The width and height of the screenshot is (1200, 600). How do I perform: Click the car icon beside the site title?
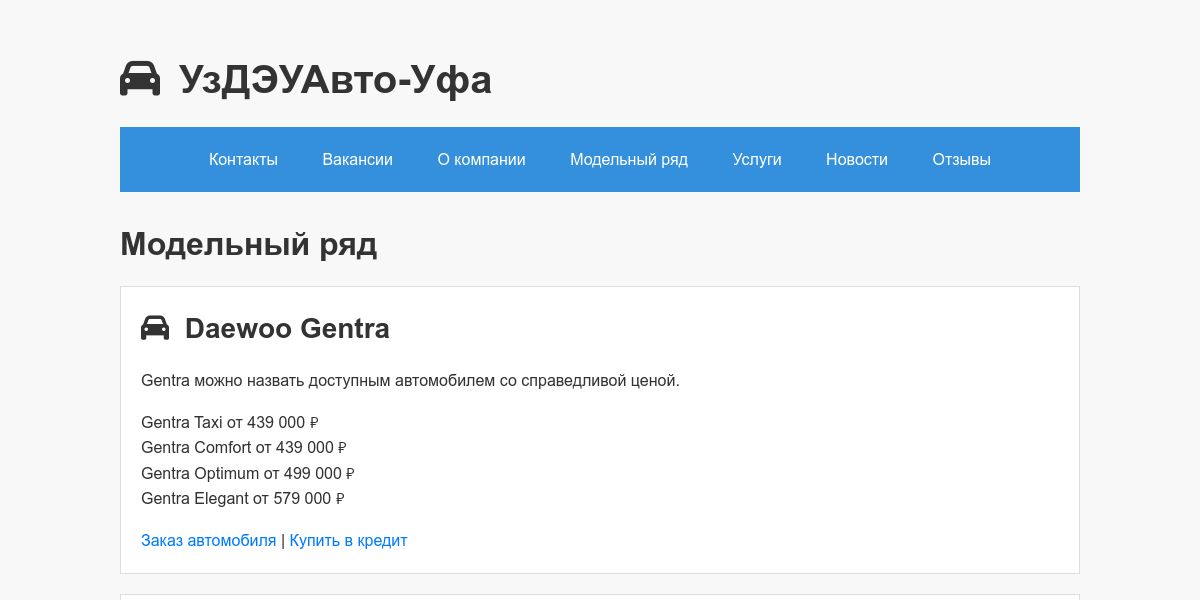[140, 79]
